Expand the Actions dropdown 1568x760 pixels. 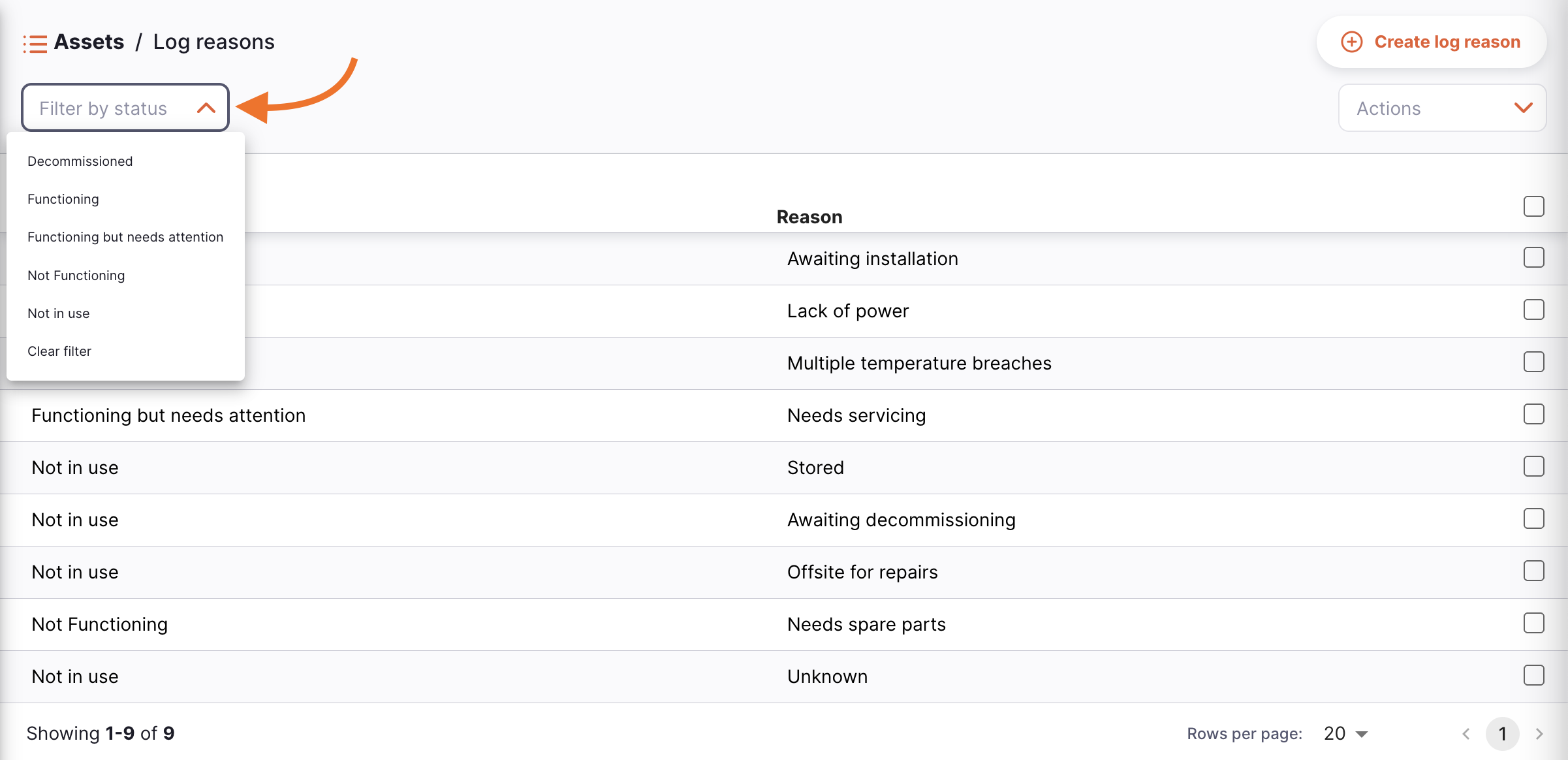coord(1442,108)
